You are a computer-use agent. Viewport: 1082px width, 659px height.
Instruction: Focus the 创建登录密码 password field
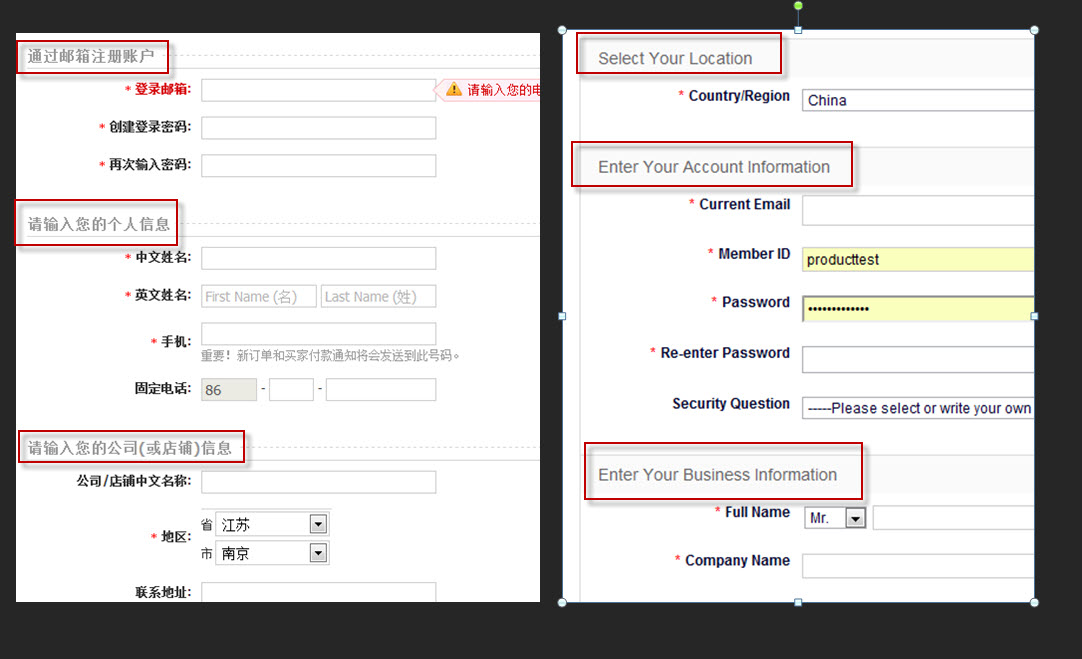point(318,128)
